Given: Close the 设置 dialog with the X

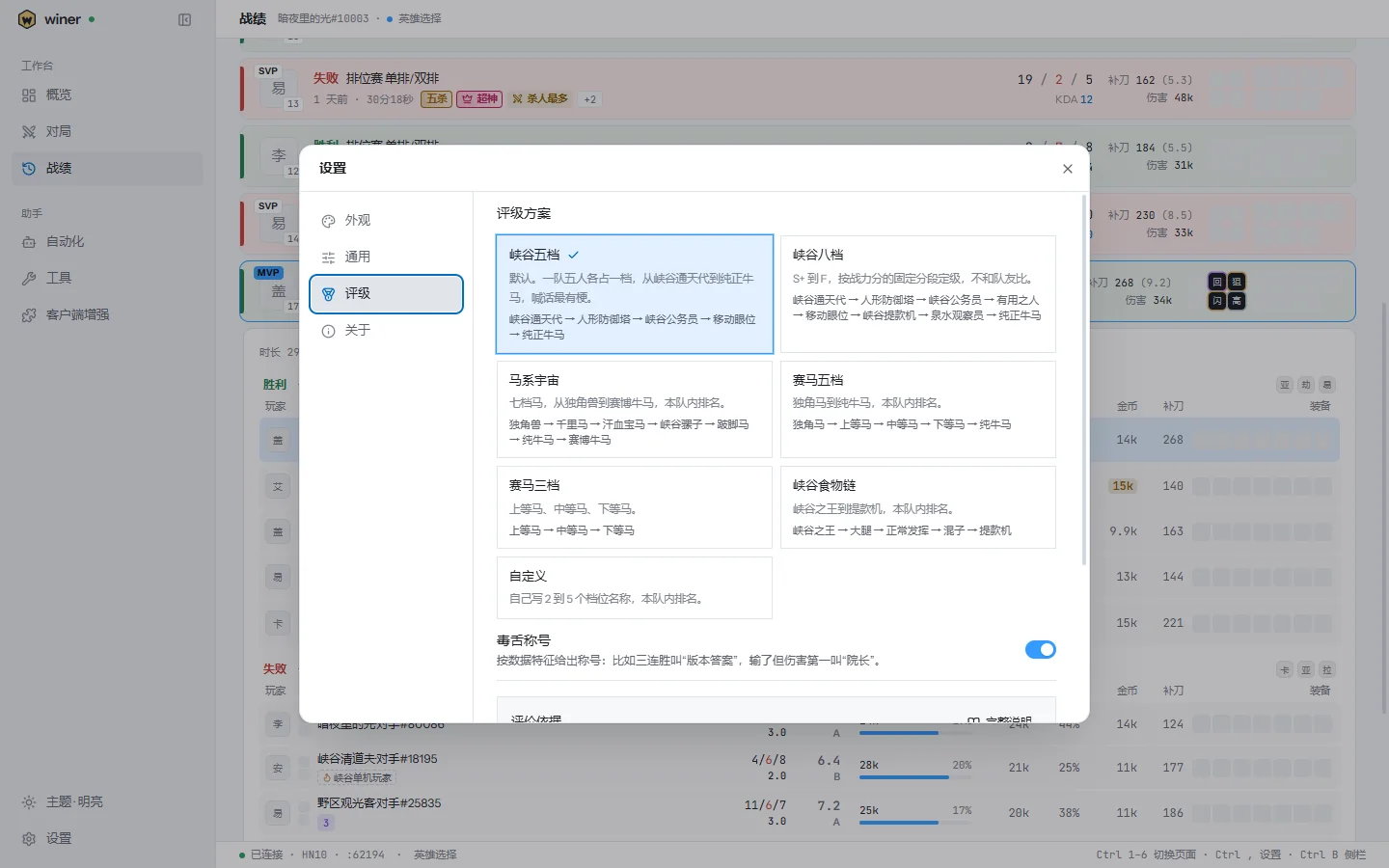Looking at the screenshot, I should pos(1068,169).
